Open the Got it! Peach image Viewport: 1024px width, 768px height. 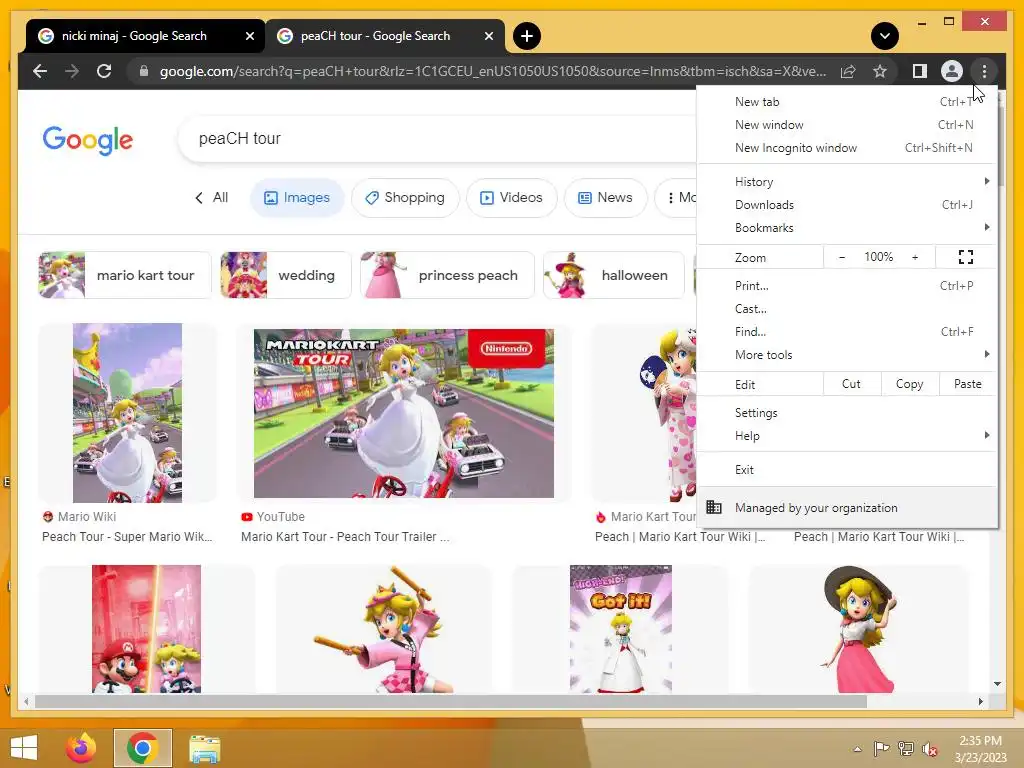coord(620,629)
